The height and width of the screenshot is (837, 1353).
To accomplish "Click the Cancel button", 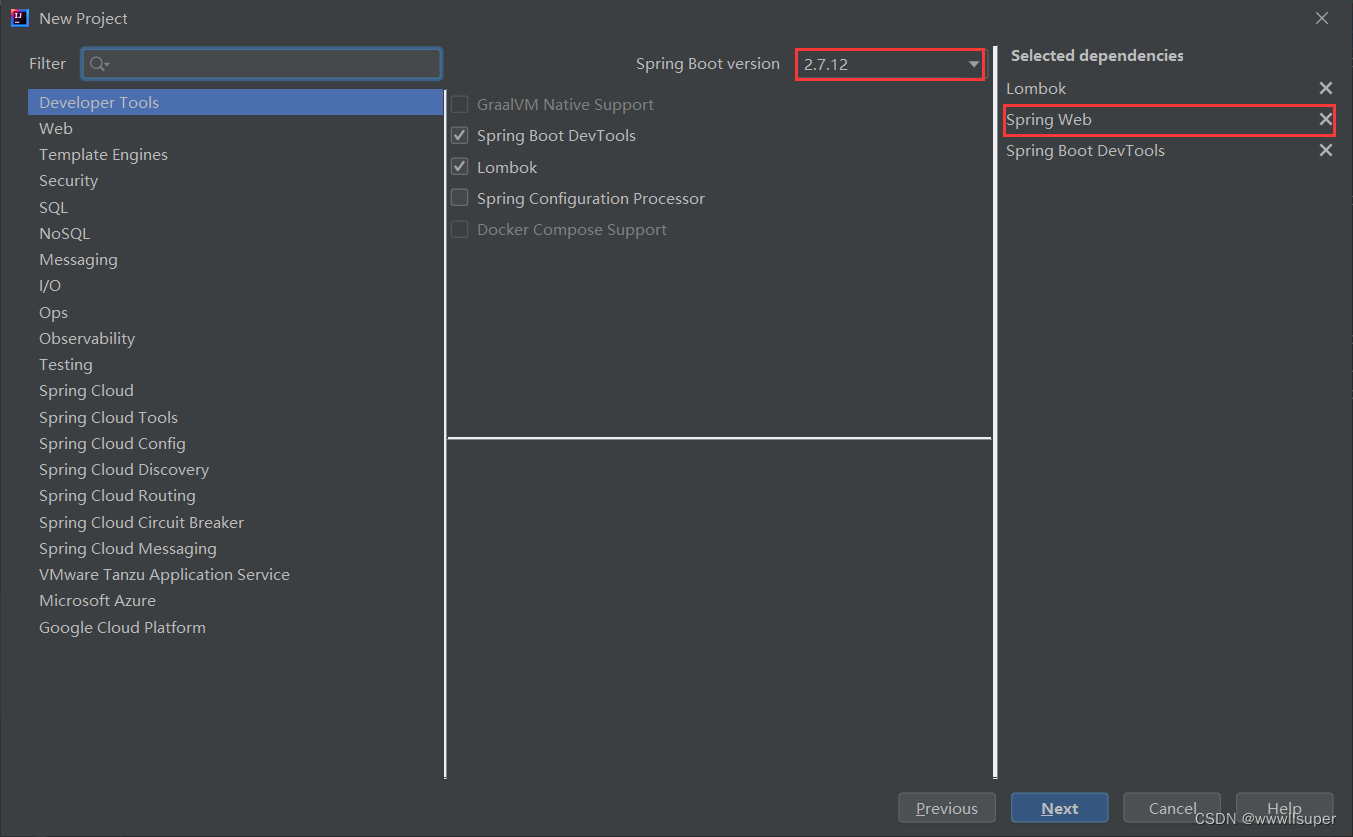I will tap(1172, 808).
